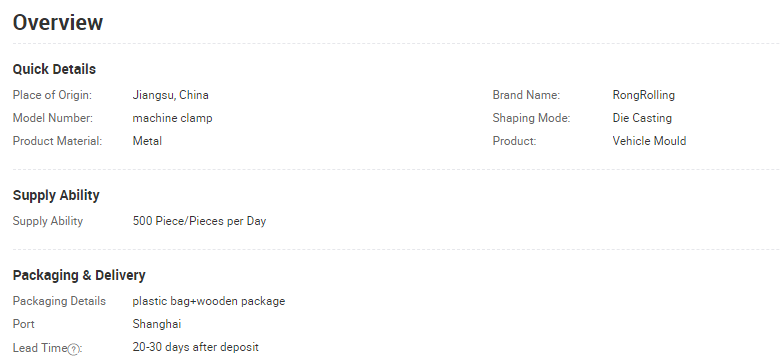Select the 500 Piece/Pieces per Day text

[199, 221]
